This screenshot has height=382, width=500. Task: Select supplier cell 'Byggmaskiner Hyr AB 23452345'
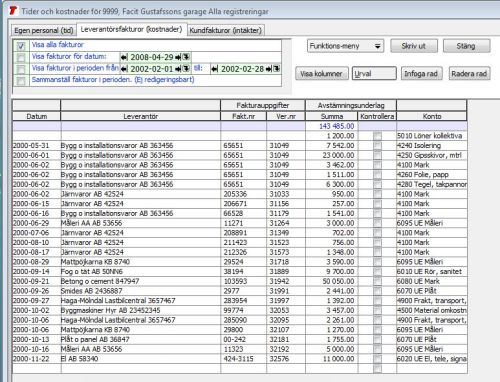(140, 310)
